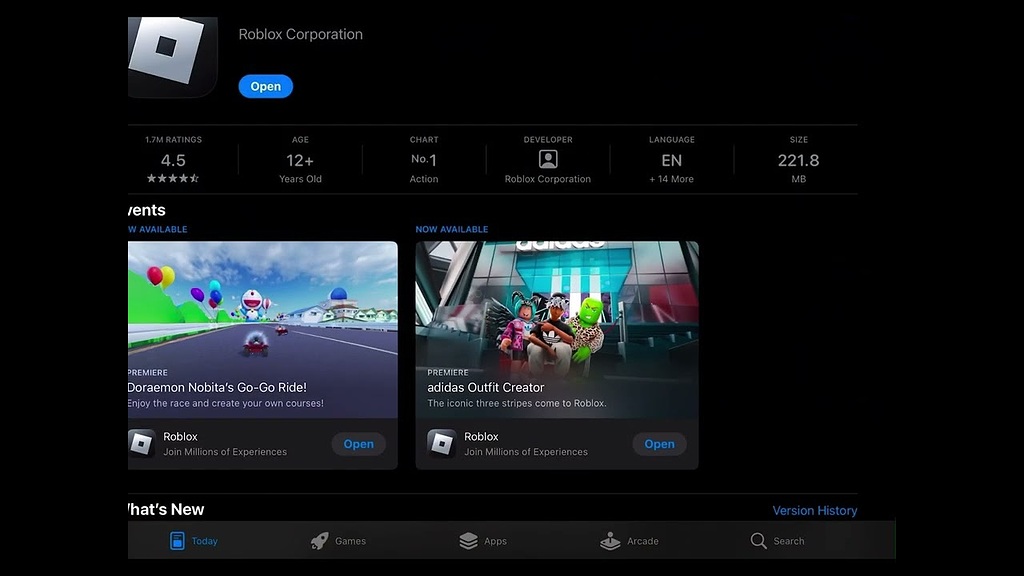The width and height of the screenshot is (1024, 576).
Task: Tap the Roblox Corporation developer icon
Action: [x=547, y=159]
